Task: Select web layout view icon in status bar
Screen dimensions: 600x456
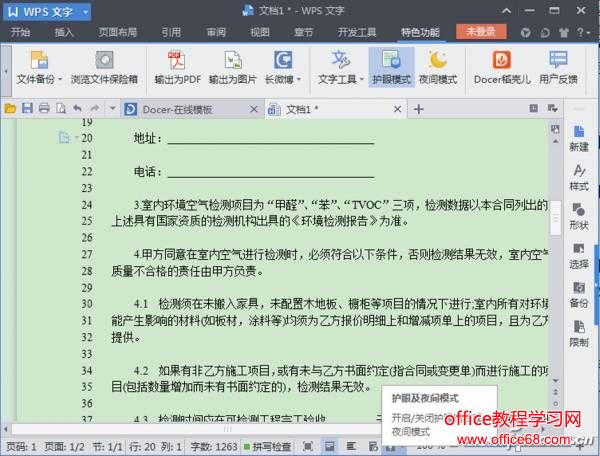Action: [373, 446]
